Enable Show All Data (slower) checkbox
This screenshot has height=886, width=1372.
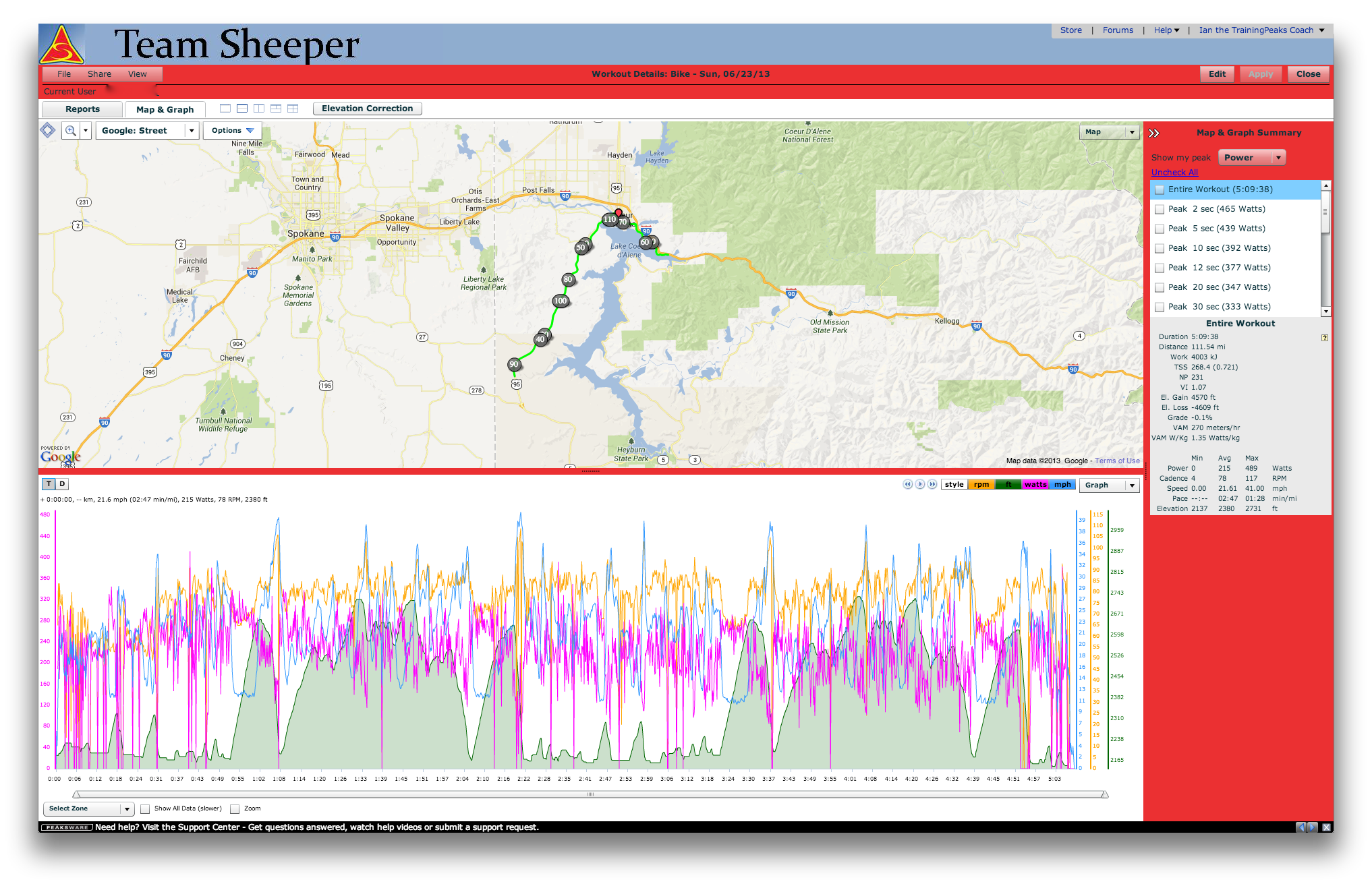coord(145,809)
